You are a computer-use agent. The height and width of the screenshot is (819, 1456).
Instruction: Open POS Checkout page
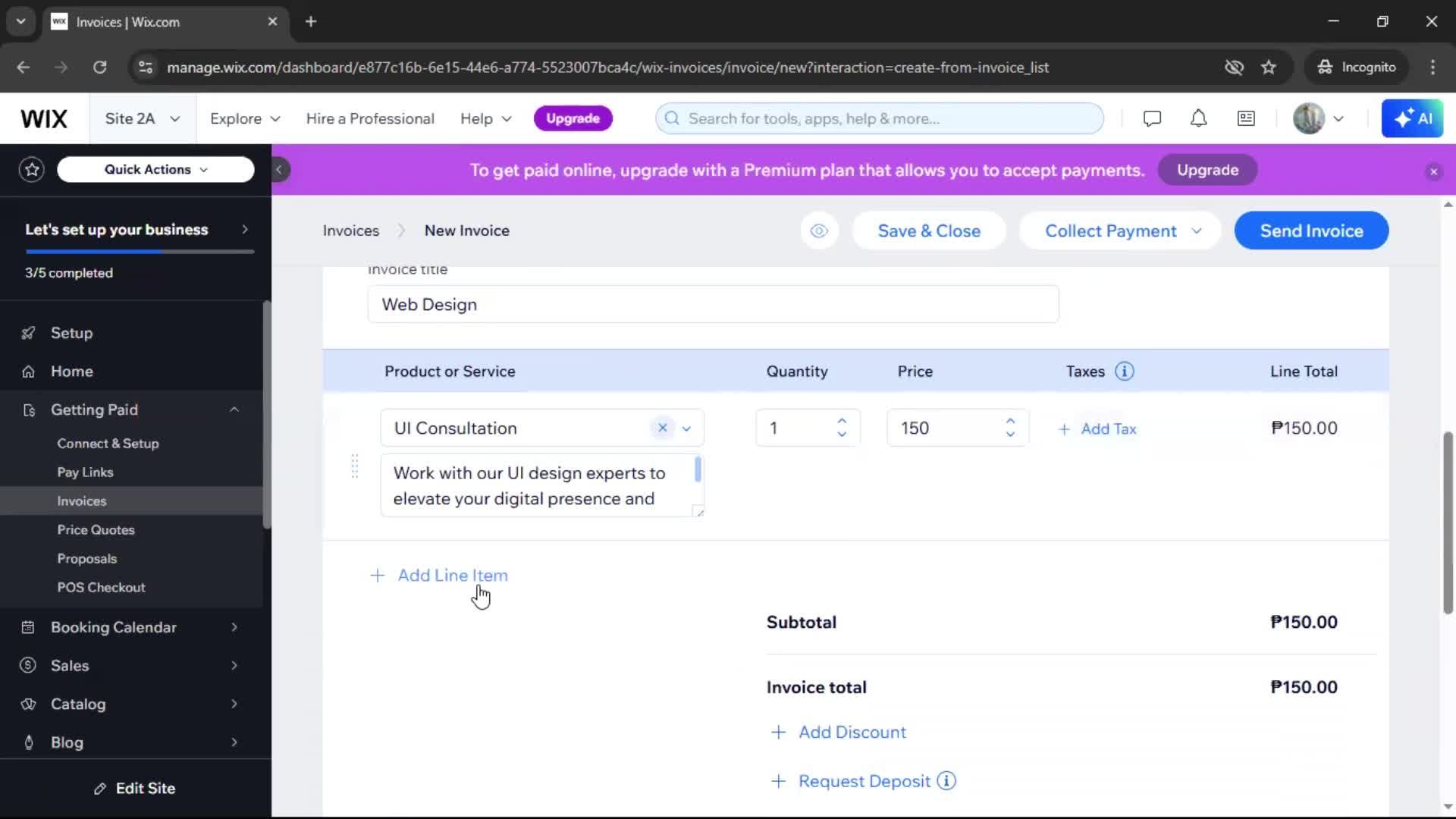pos(101,588)
